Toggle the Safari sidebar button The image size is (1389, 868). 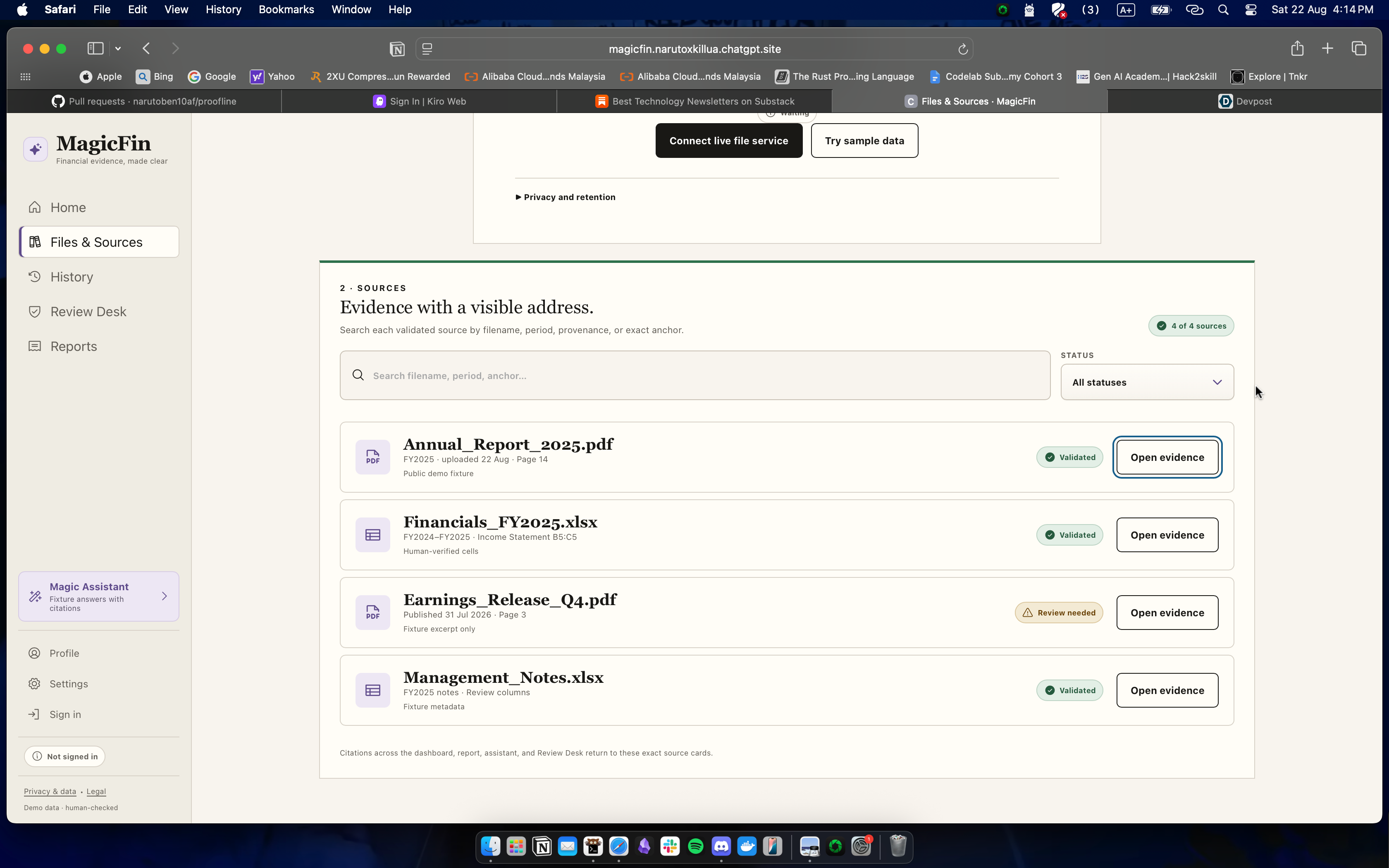(95, 48)
